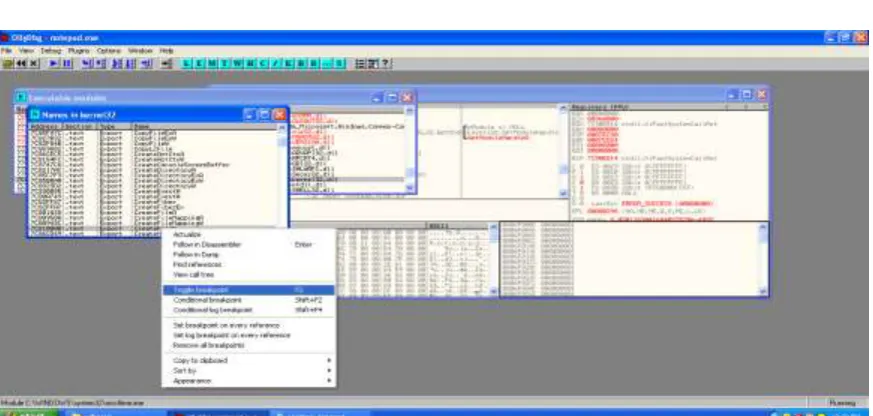
Task: Expand the Appearance submenu
Action: coord(248,381)
